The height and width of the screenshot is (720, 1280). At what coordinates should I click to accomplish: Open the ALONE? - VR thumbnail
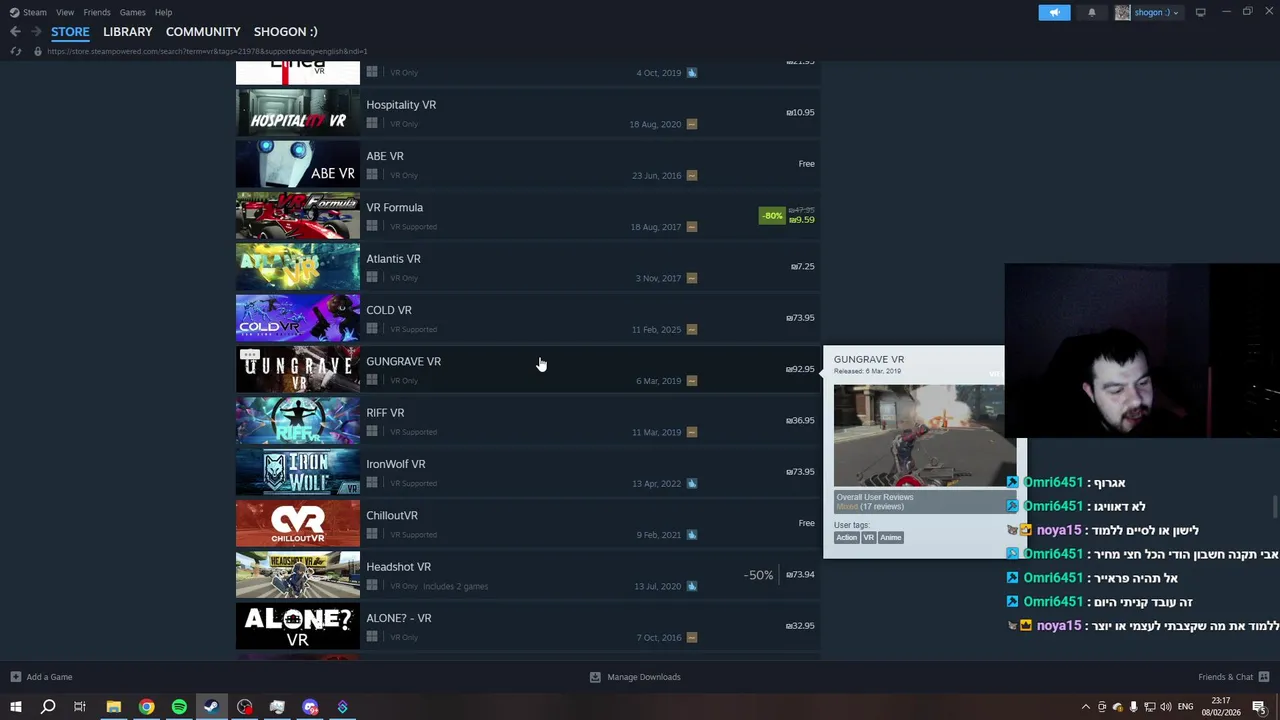[x=297, y=626]
